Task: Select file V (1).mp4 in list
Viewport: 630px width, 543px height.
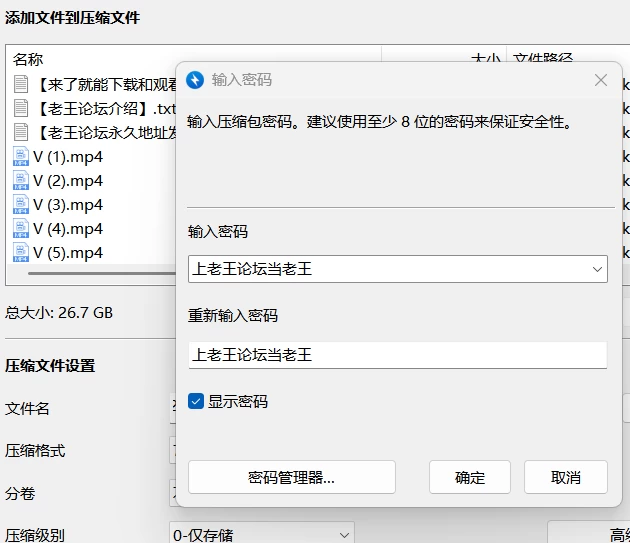Action: (68, 156)
